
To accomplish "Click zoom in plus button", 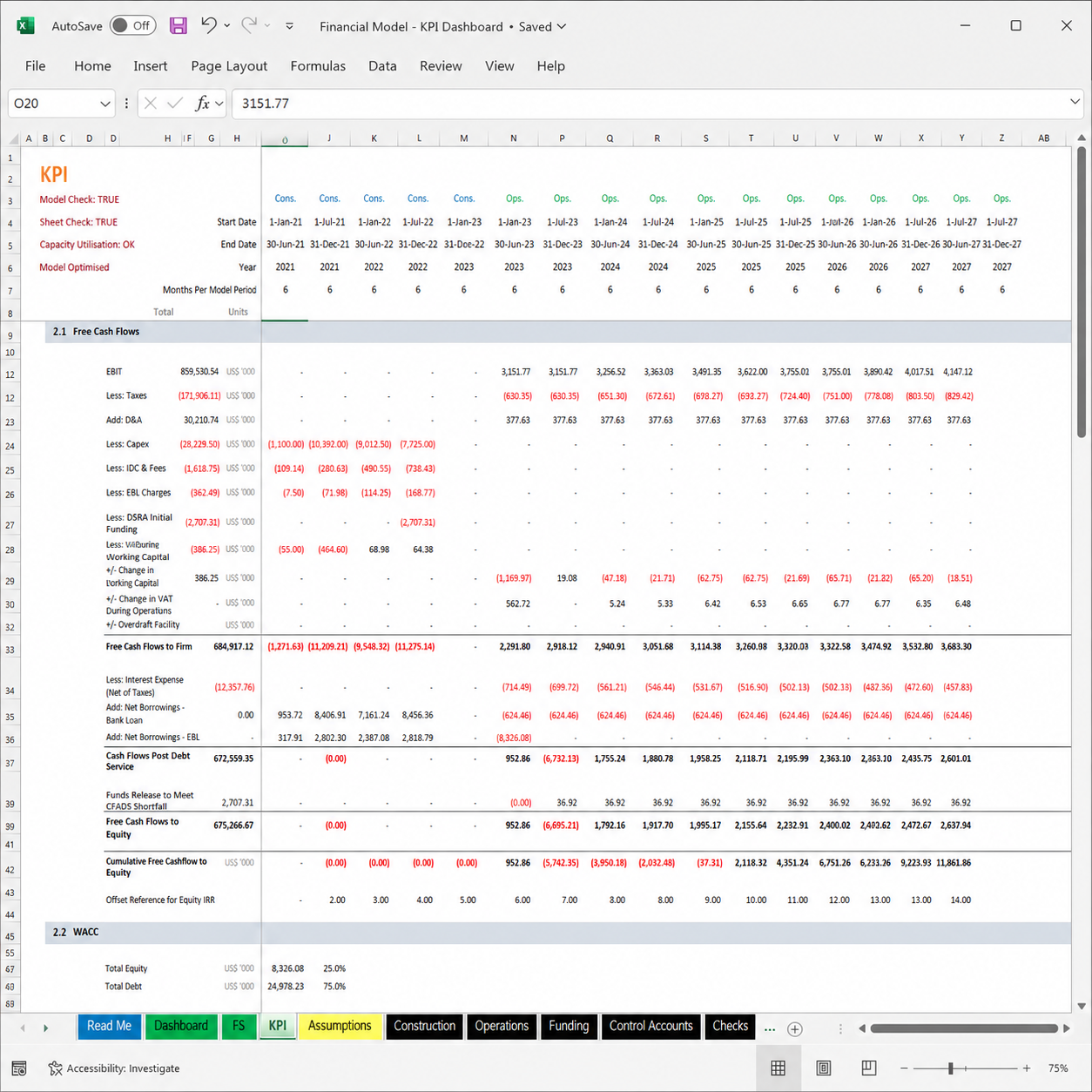I will point(1027,1068).
